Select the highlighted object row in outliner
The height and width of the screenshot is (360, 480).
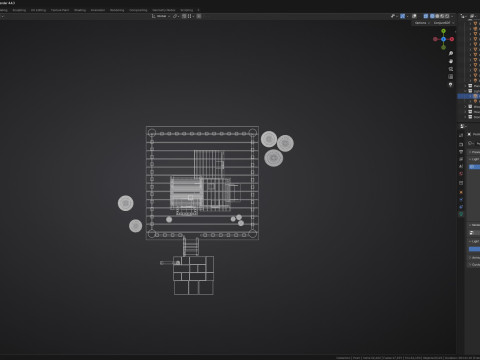point(469,96)
